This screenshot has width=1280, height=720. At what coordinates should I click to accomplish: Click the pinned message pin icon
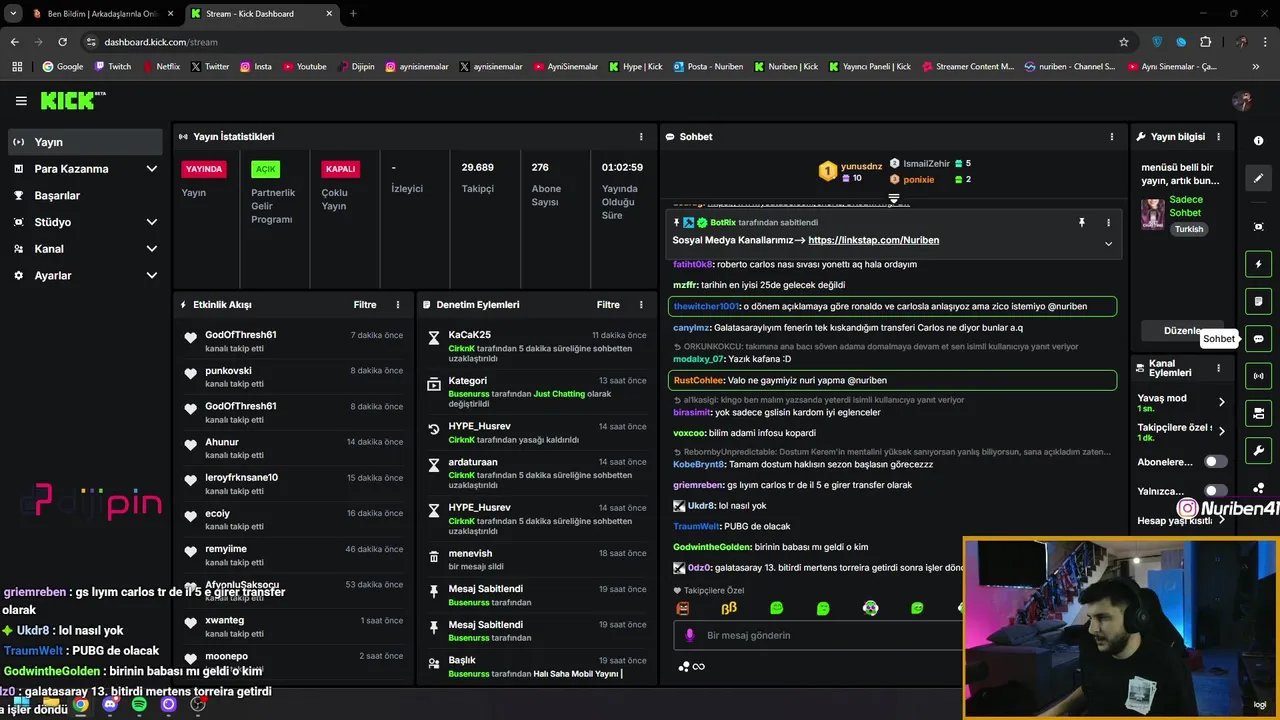pyautogui.click(x=1081, y=223)
